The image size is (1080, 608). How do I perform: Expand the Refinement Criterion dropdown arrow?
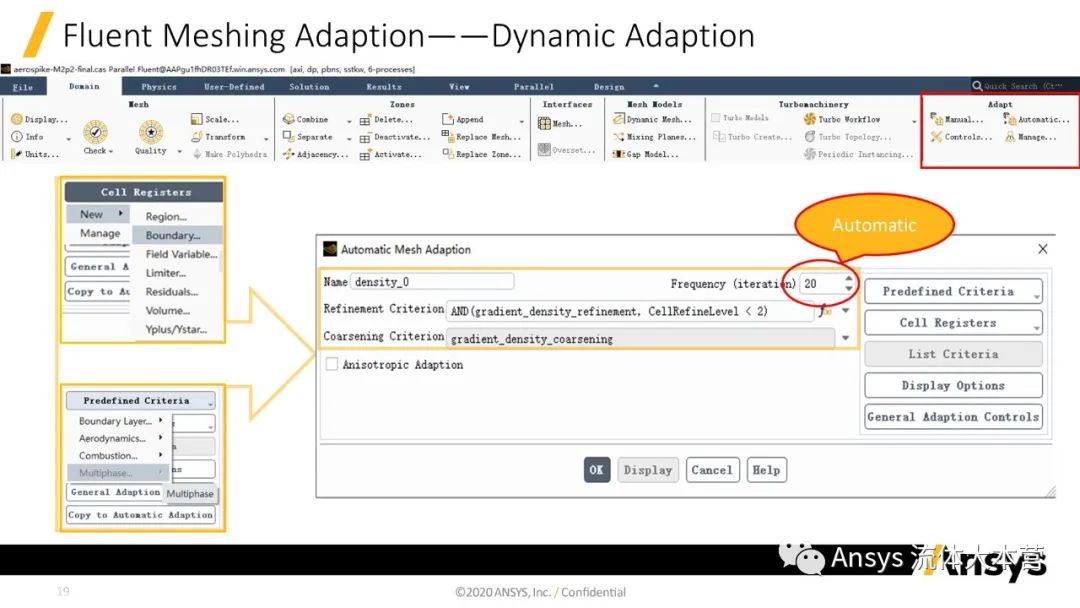tap(845, 311)
